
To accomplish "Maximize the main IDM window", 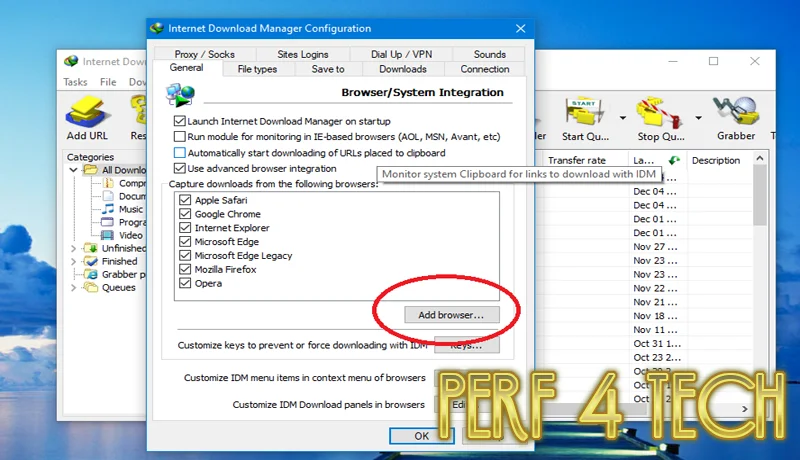I will click(714, 61).
